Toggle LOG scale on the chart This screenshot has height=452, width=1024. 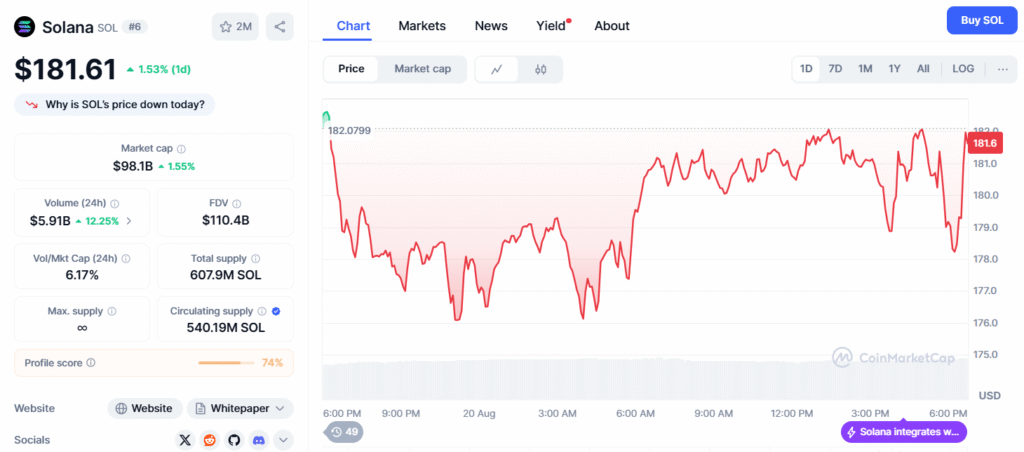pos(963,69)
